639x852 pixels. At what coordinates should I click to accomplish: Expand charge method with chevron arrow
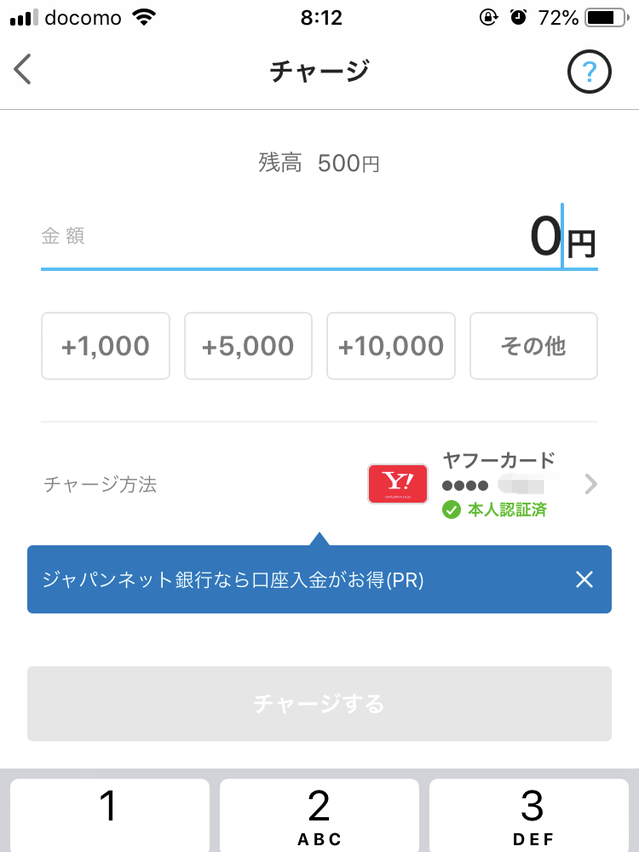591,485
